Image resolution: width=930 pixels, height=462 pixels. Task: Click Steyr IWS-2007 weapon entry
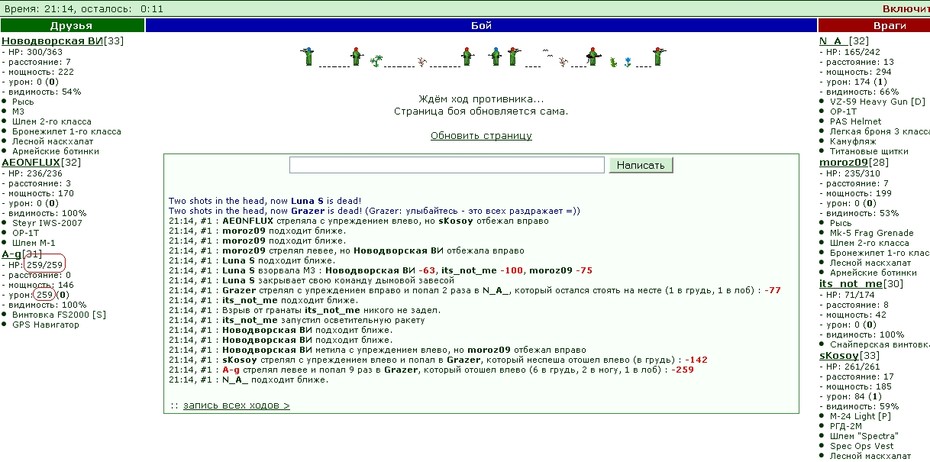pos(47,223)
